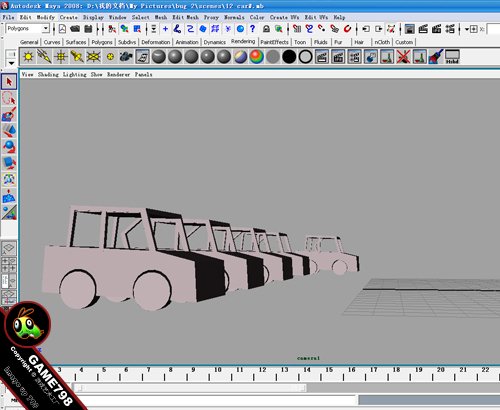Open the Edit Mesh menu
500x410 pixels.
coord(185,17)
